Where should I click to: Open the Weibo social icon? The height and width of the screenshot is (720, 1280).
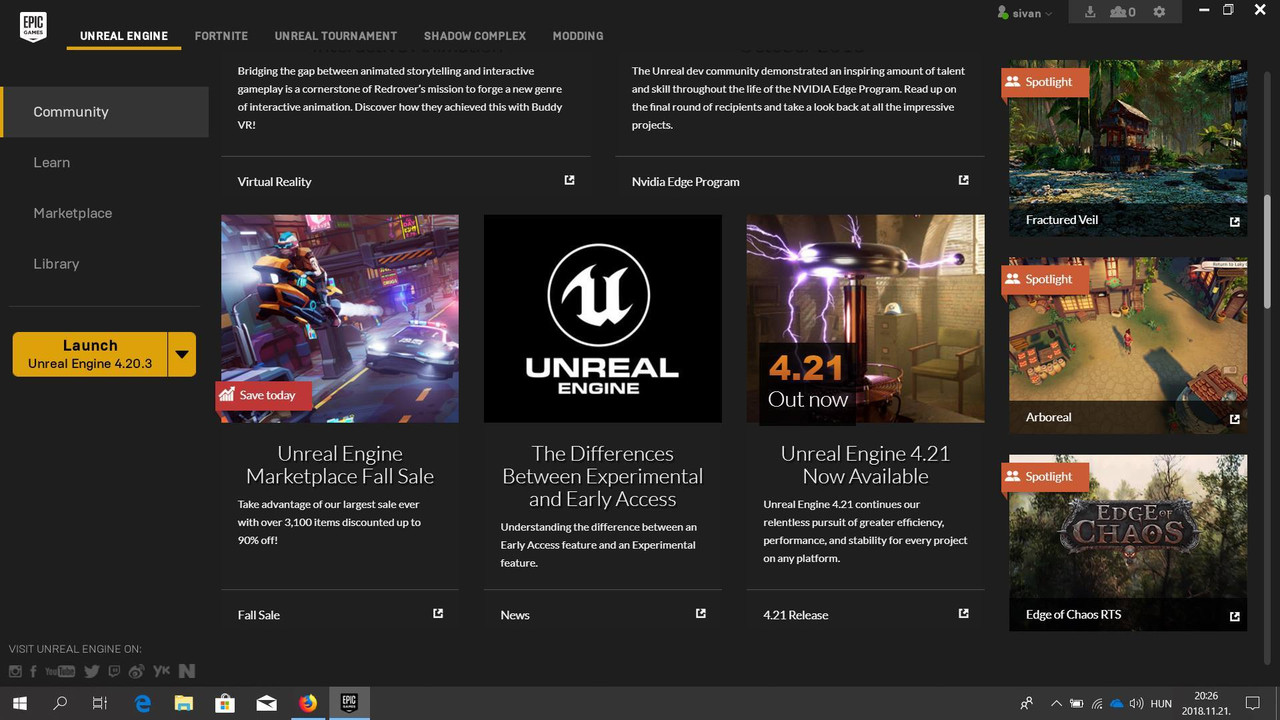click(x=137, y=672)
